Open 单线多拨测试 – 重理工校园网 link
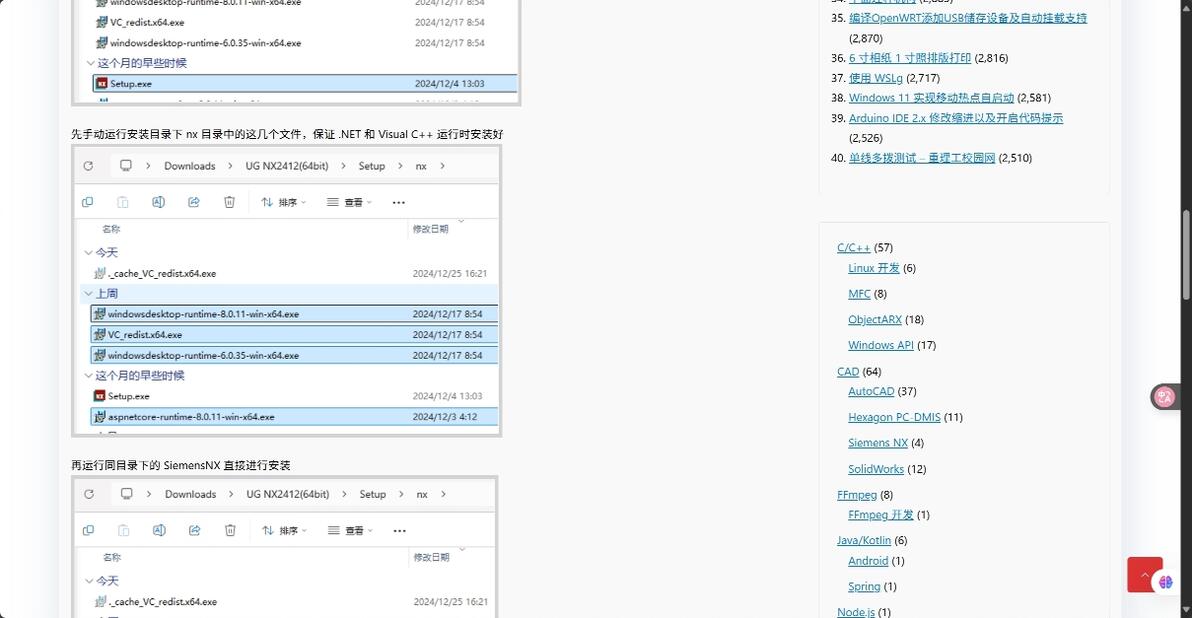Screen dimensions: 1192x618 pos(922,158)
